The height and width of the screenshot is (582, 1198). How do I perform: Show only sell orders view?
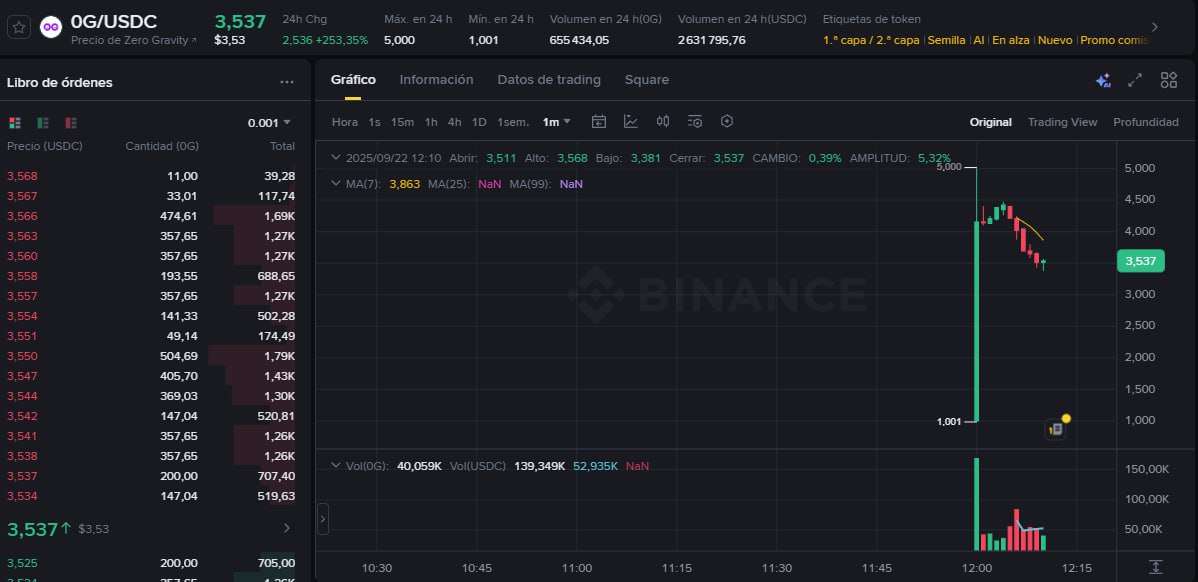[x=71, y=122]
